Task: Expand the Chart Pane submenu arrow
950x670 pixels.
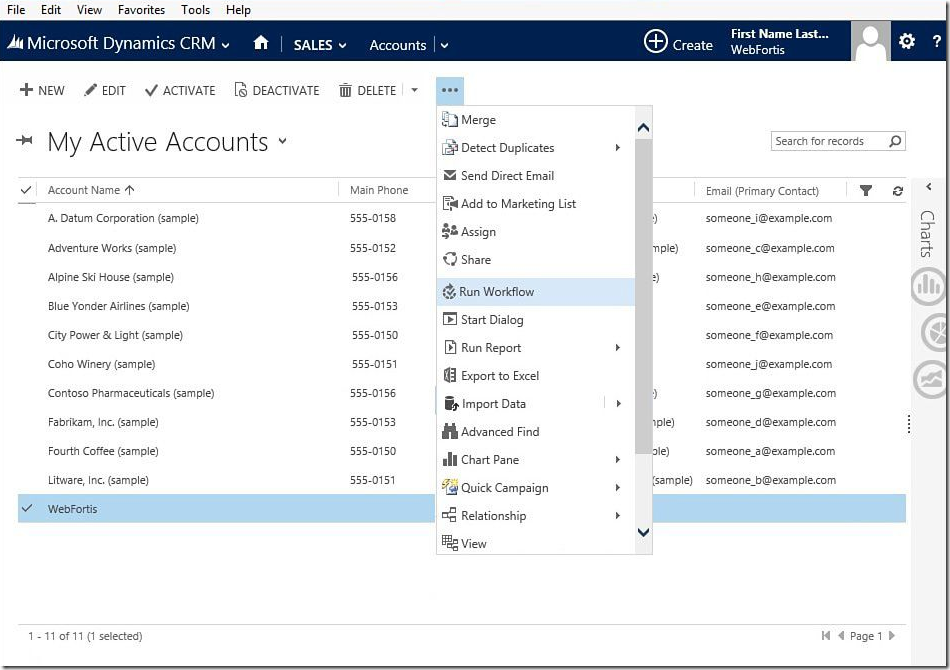Action: pos(617,459)
